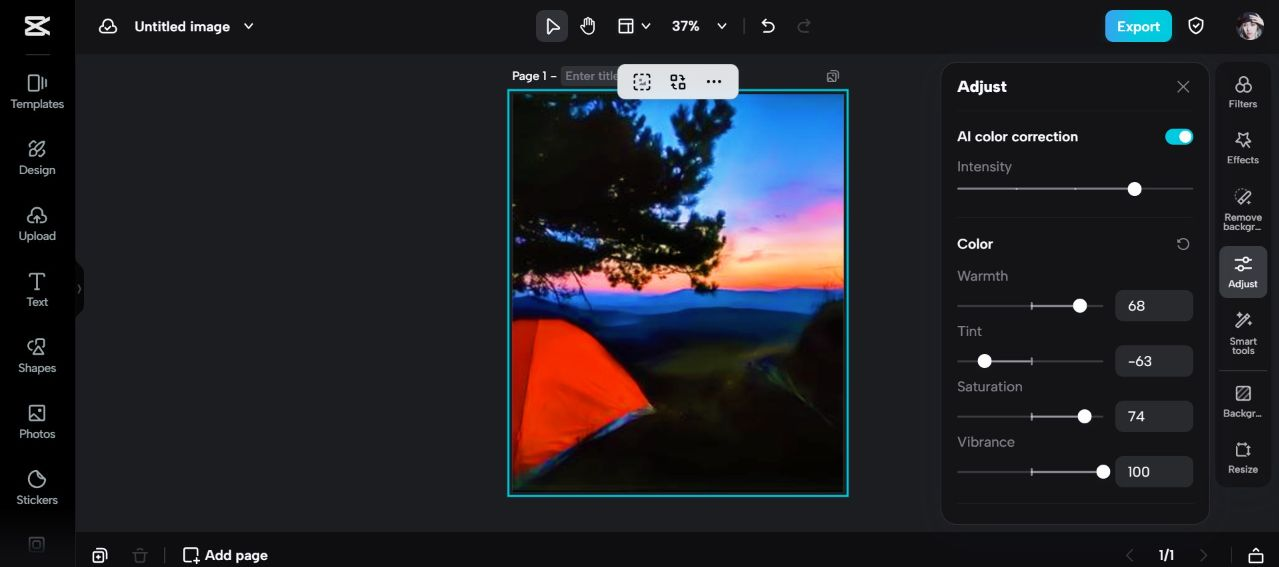The height and width of the screenshot is (567, 1279).
Task: Open the layout options dropdown
Action: coord(634,27)
